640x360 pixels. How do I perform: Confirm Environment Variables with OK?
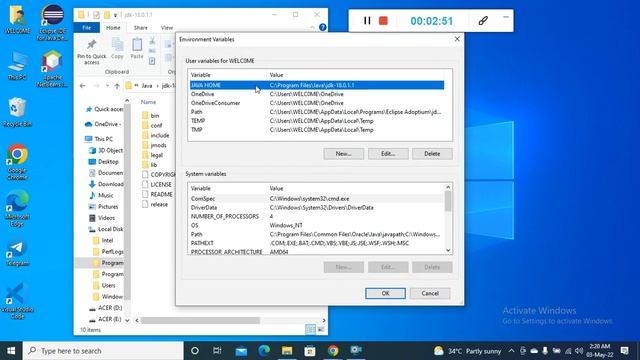pyautogui.click(x=385, y=293)
